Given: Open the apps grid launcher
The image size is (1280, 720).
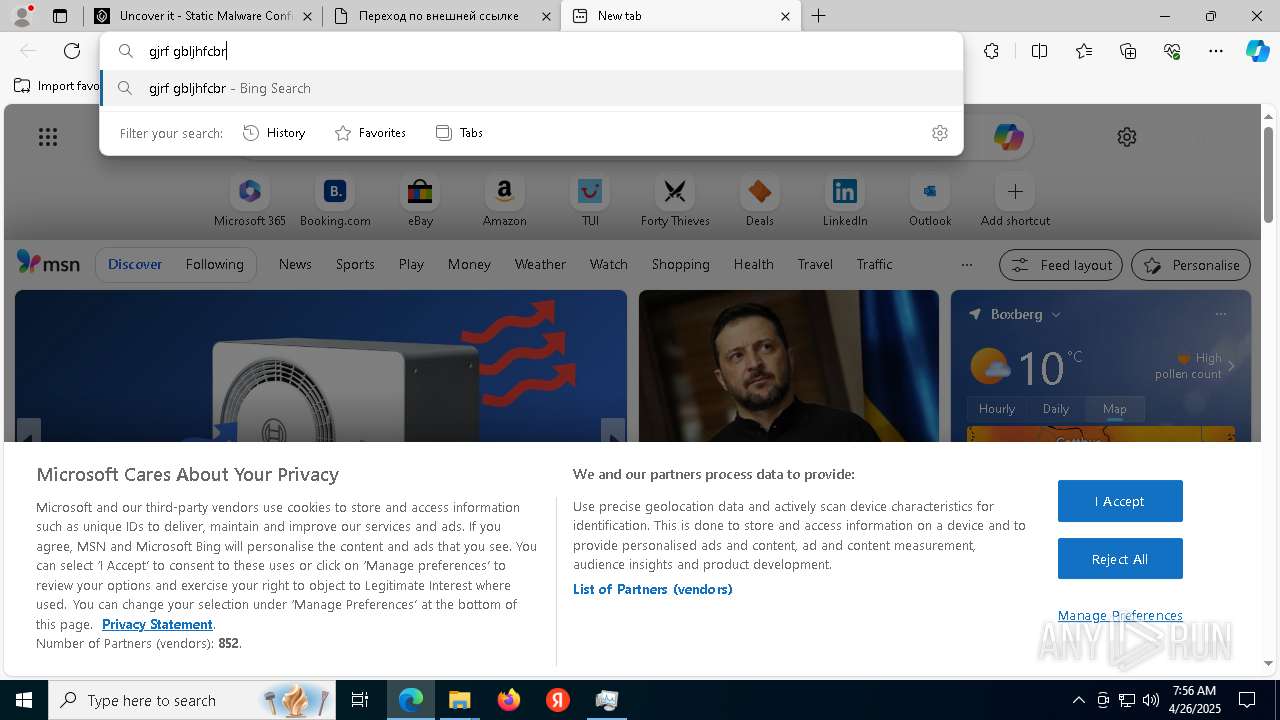Looking at the screenshot, I should click(x=48, y=137).
